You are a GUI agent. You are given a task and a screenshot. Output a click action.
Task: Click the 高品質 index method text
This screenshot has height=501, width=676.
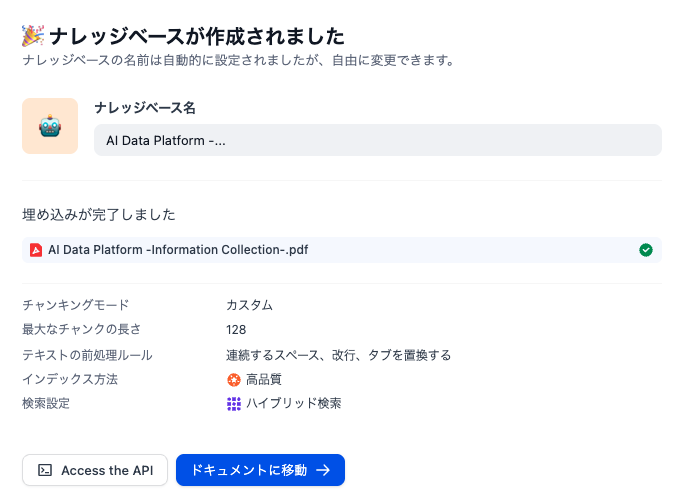[264, 379]
